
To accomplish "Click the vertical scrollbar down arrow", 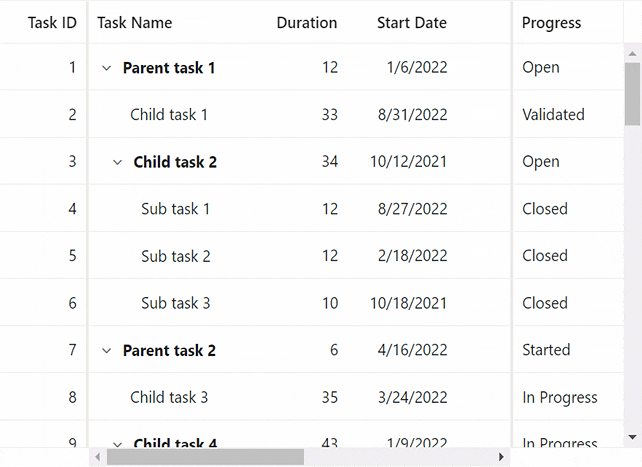I will point(632,437).
